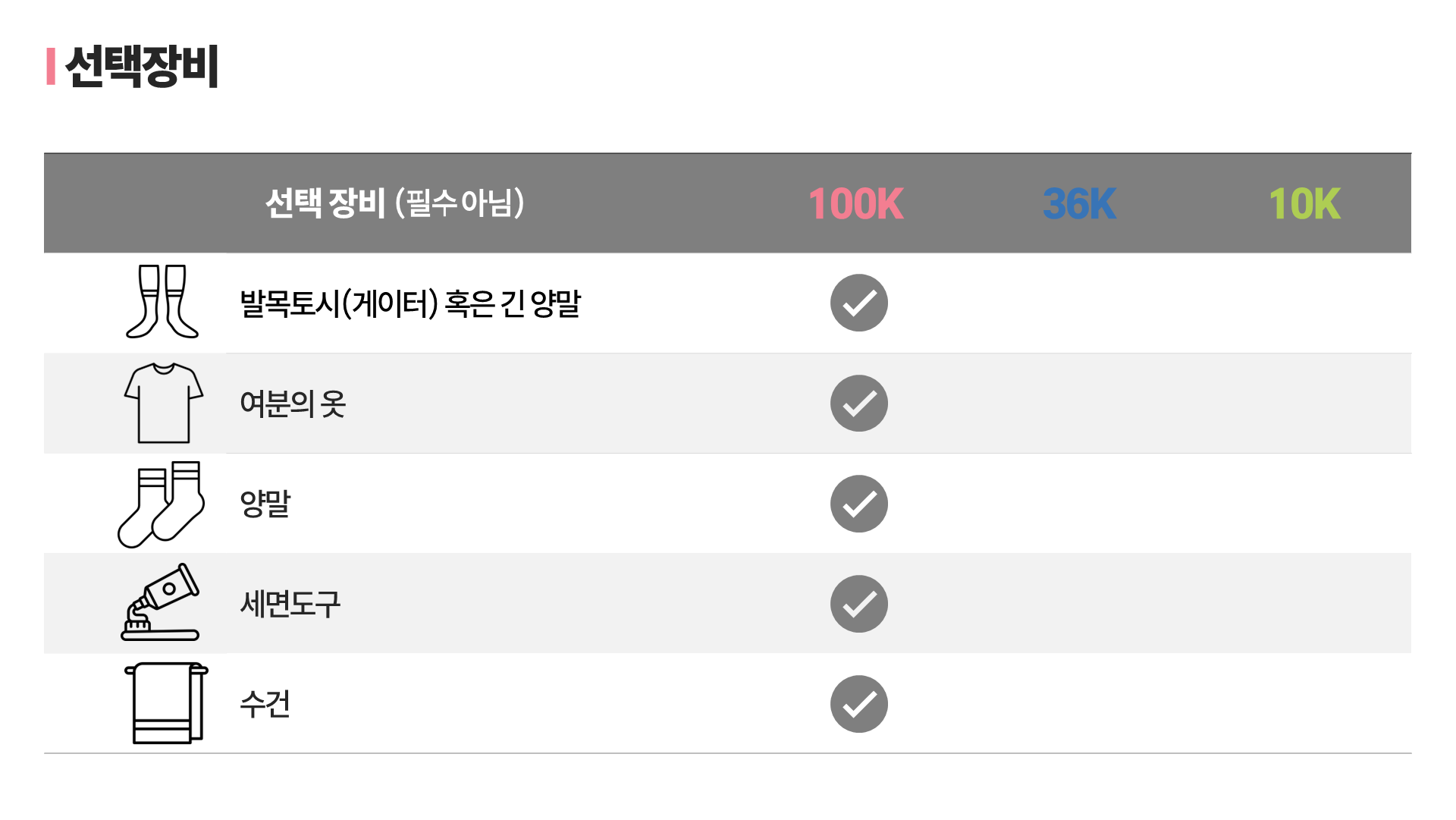Click the 발목토시(게이터) 혹은 긴 양말 label
The image size is (1456, 820).
coord(409,303)
